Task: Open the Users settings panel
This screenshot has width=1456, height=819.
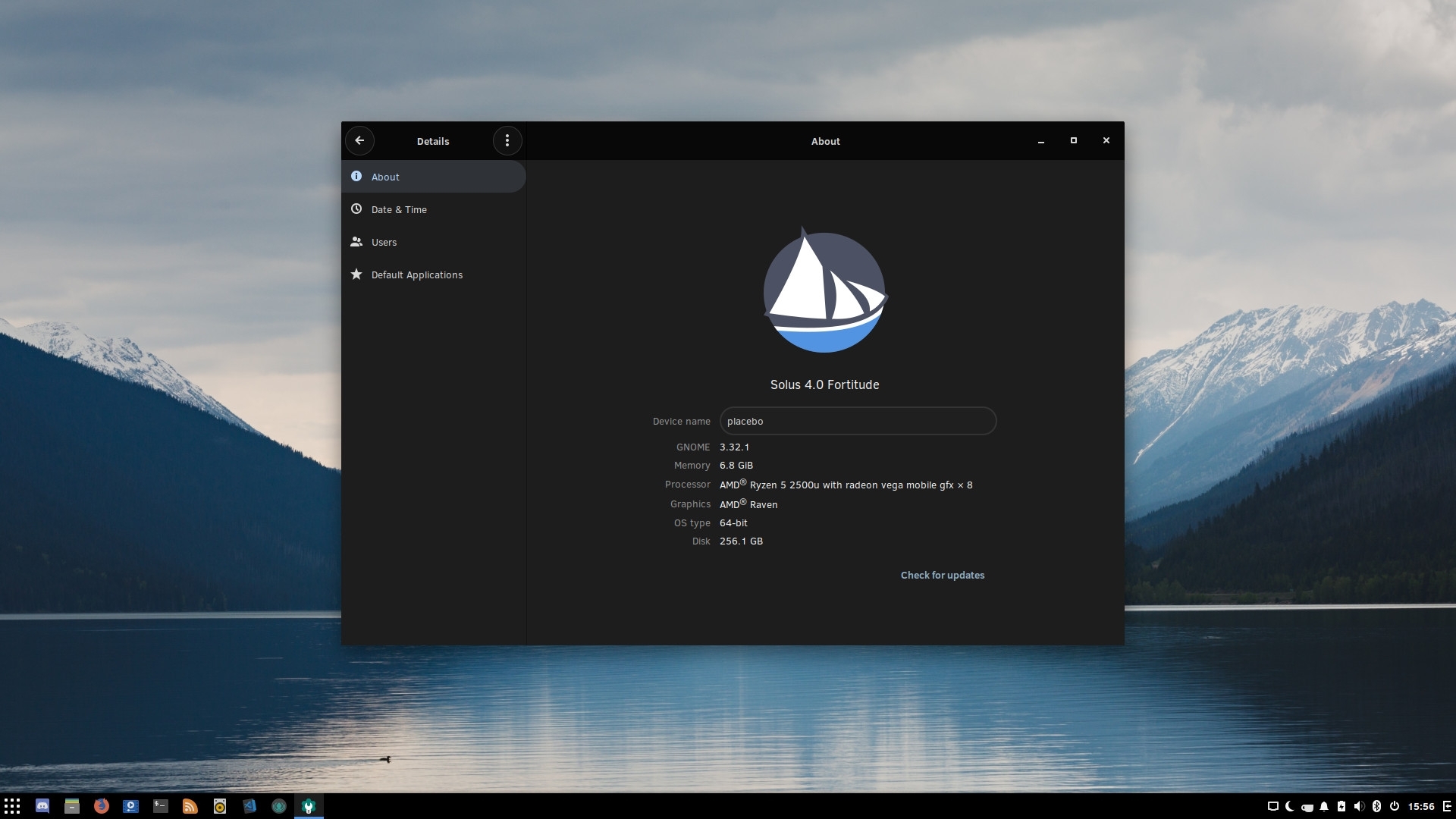Action: (x=433, y=242)
